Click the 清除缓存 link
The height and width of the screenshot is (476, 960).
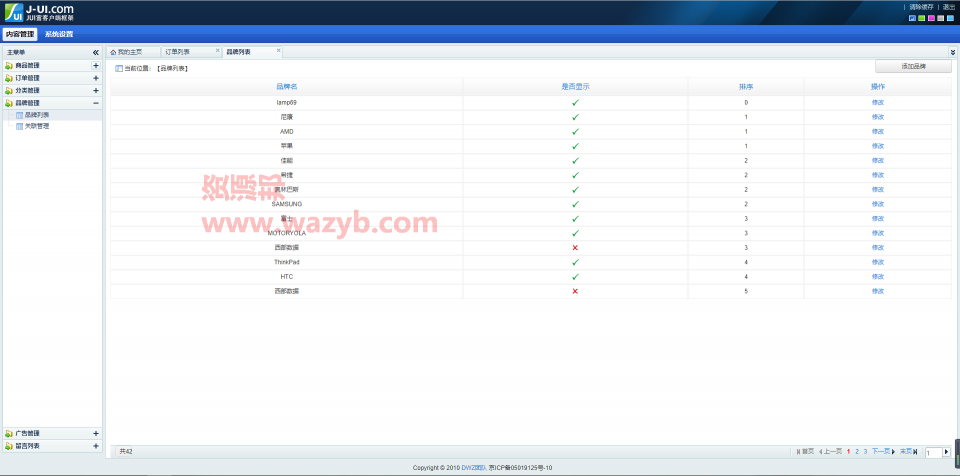[x=921, y=7]
